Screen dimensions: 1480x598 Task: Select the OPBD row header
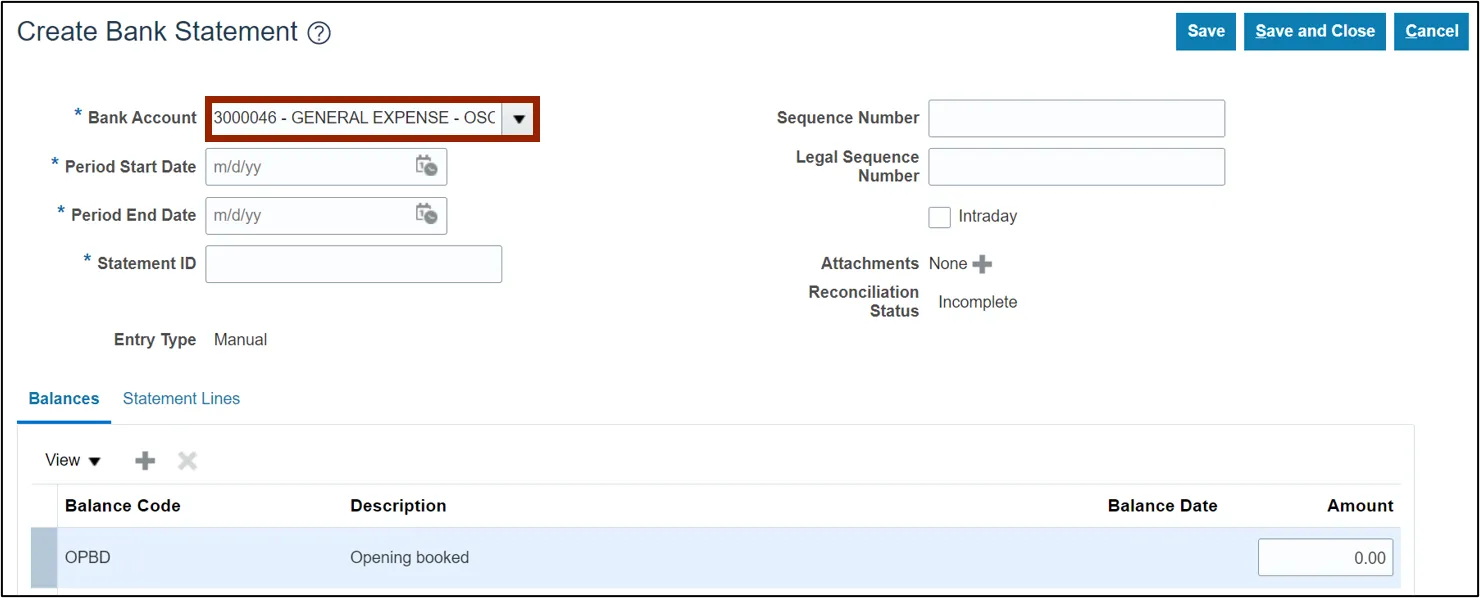click(44, 558)
